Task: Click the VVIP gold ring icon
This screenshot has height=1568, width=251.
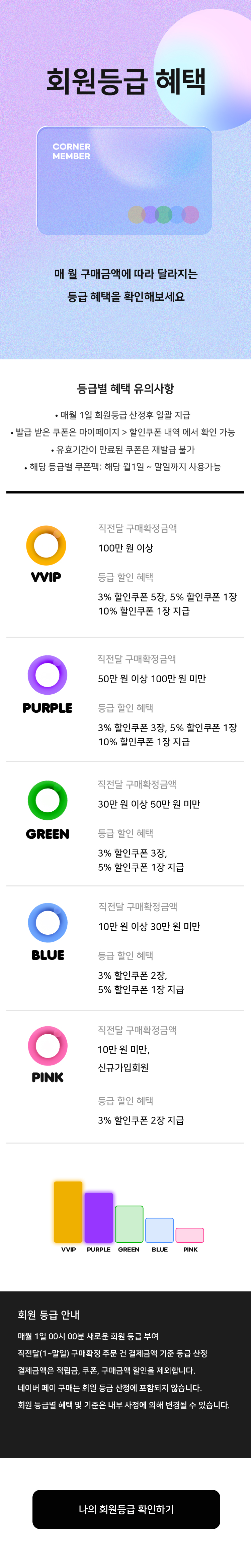Action: (46, 545)
